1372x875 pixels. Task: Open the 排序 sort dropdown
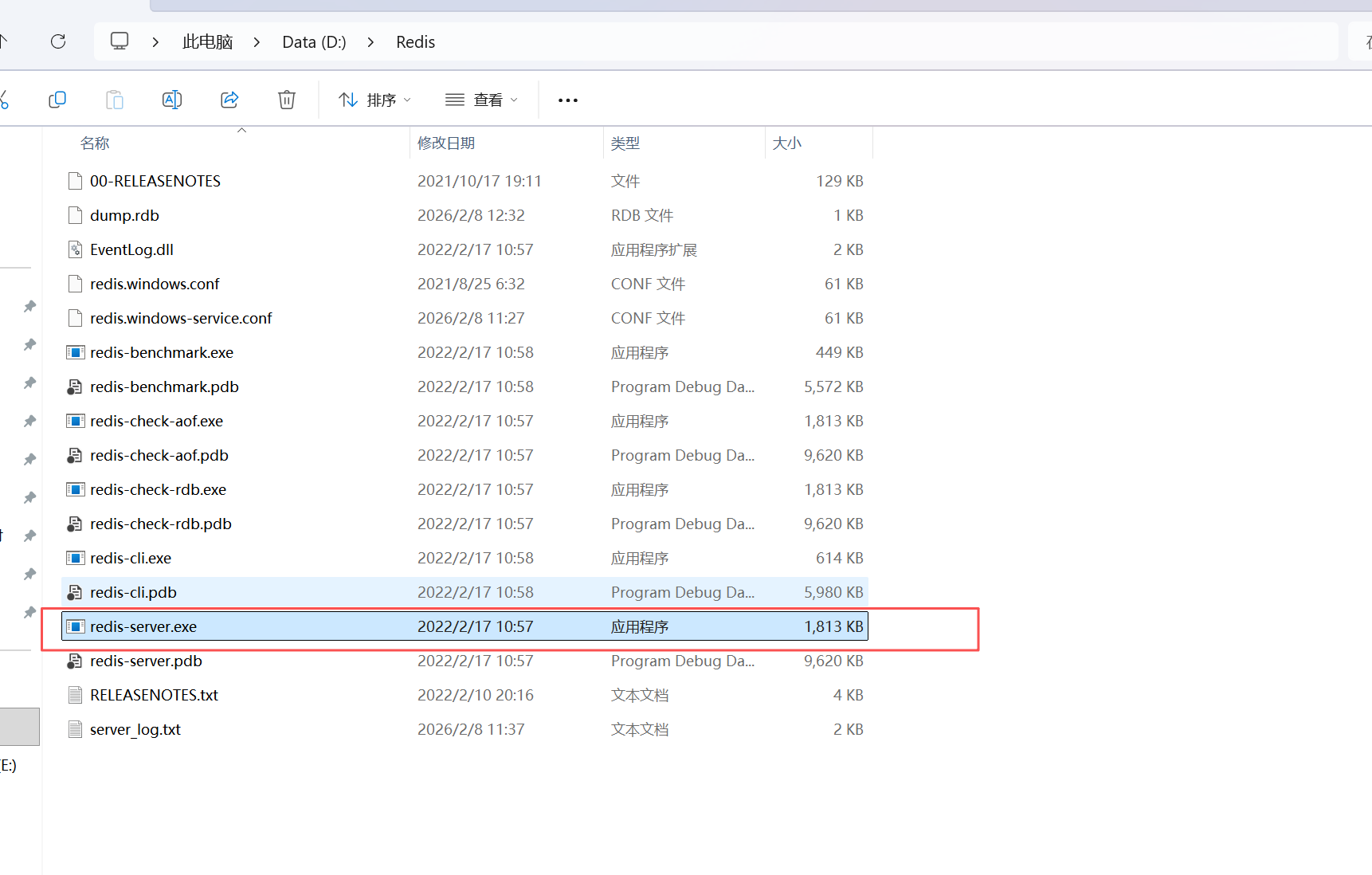374,100
